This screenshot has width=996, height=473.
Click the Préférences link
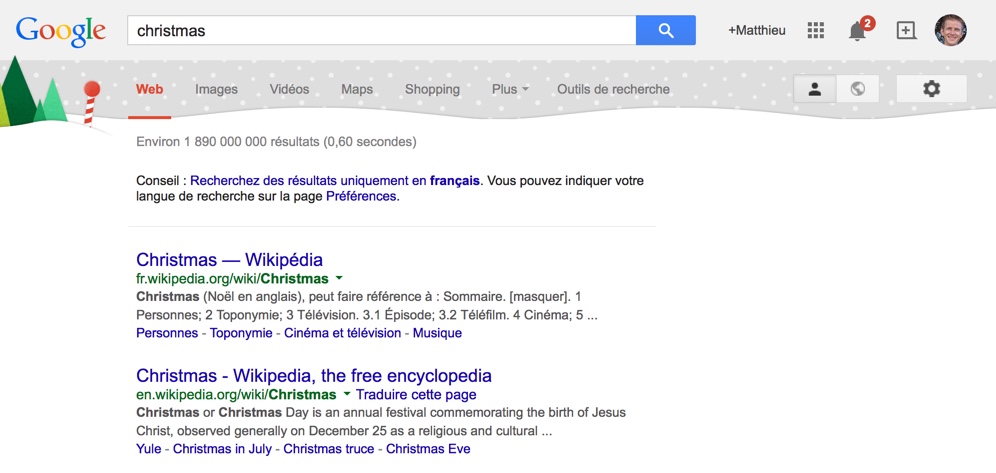click(x=361, y=196)
